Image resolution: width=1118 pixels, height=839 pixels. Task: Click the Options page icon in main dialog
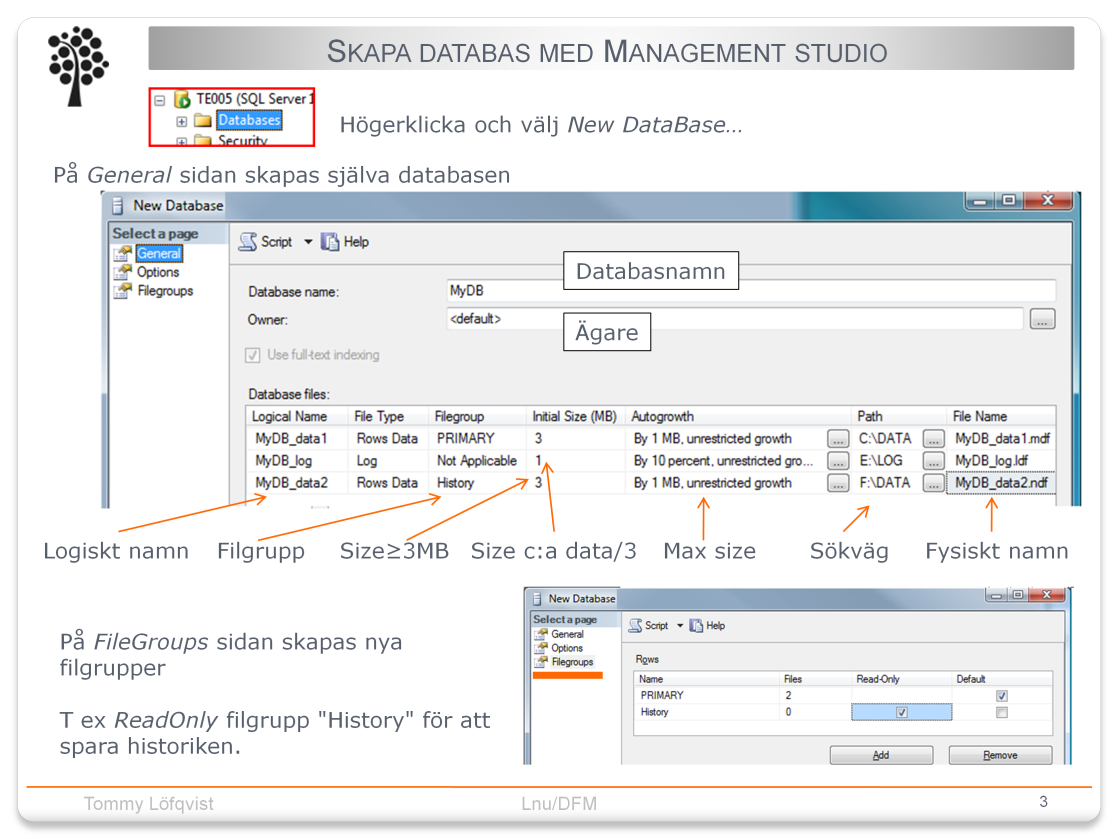click(x=123, y=272)
